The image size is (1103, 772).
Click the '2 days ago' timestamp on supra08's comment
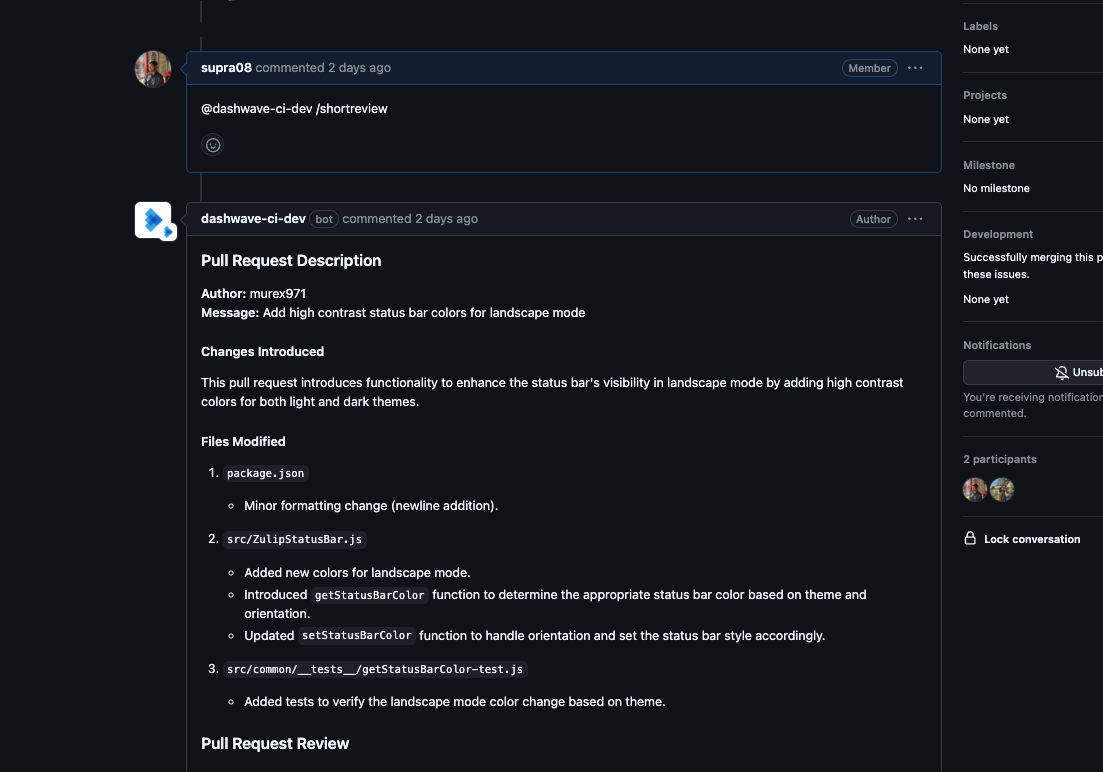(x=359, y=68)
